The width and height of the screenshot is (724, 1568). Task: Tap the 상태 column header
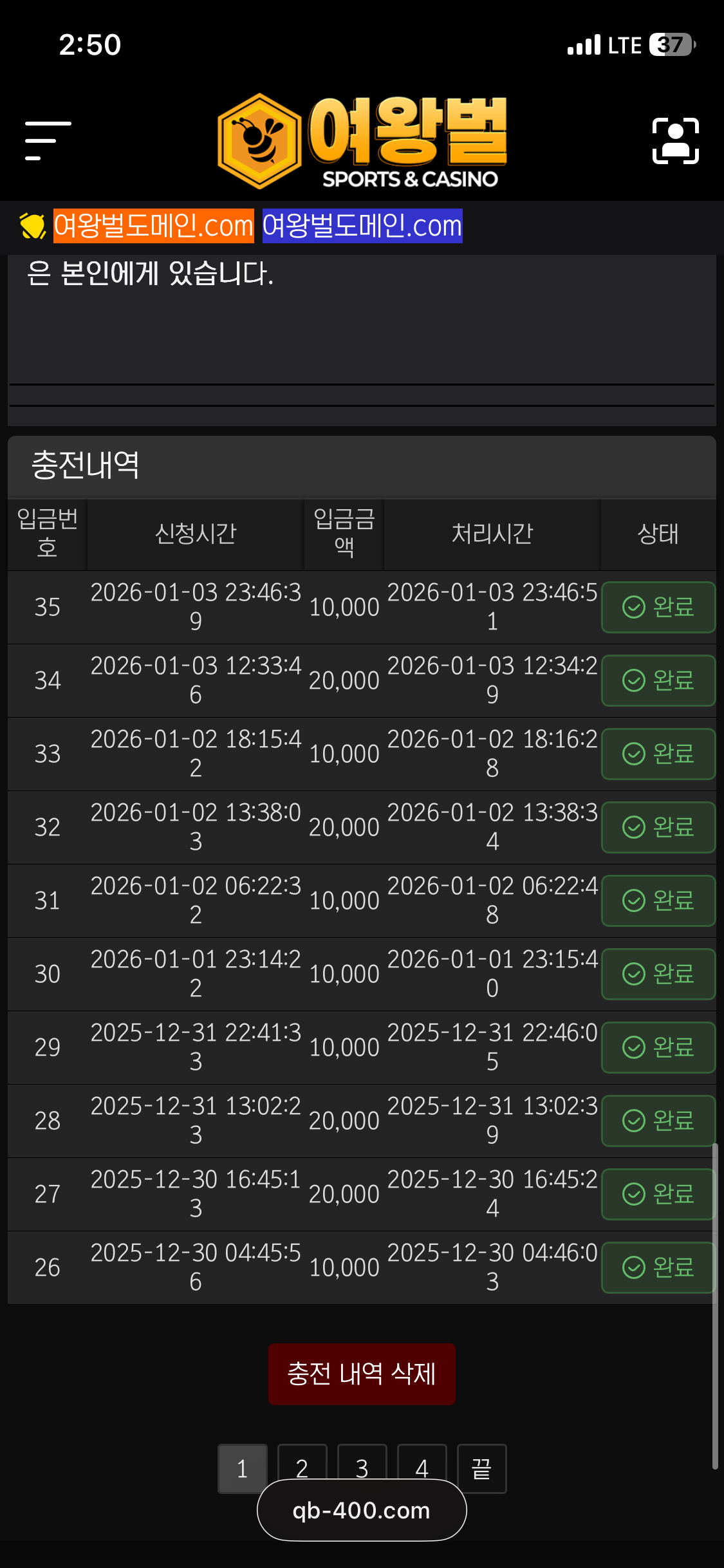pyautogui.click(x=658, y=534)
